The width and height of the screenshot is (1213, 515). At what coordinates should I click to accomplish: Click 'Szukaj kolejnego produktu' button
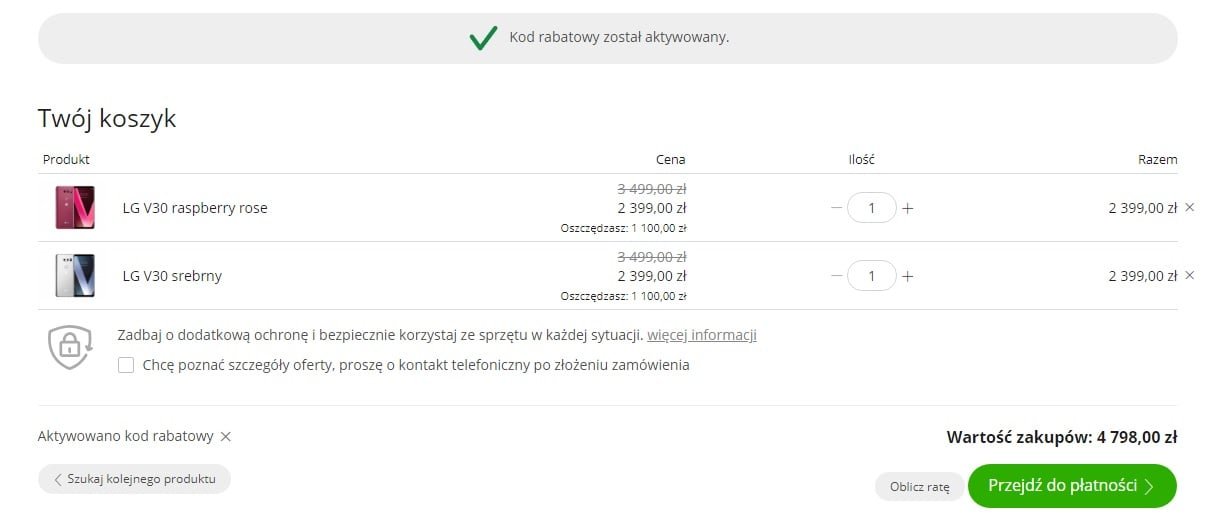click(x=134, y=479)
